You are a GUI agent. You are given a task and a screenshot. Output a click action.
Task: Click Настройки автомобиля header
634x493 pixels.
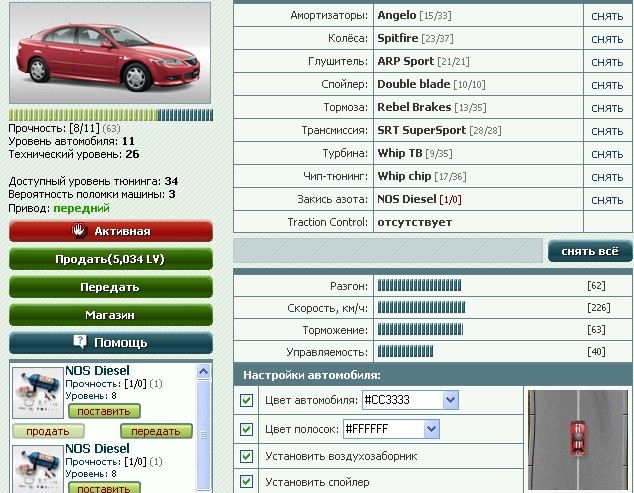point(312,375)
